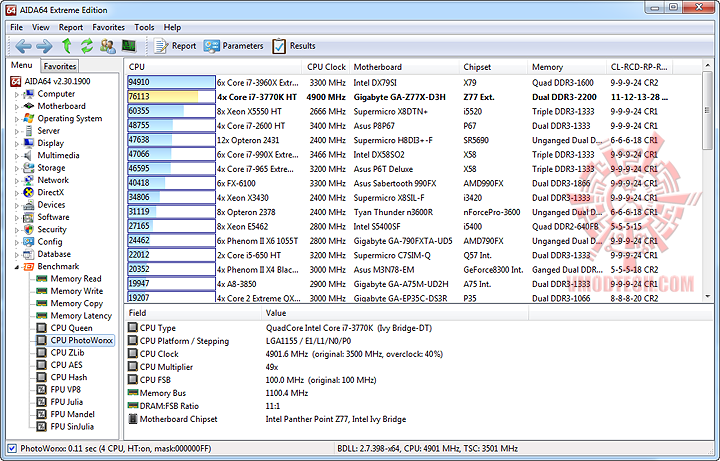Select the Memory Write benchmark icon
Screen dimensions: 720x461
click(42, 291)
